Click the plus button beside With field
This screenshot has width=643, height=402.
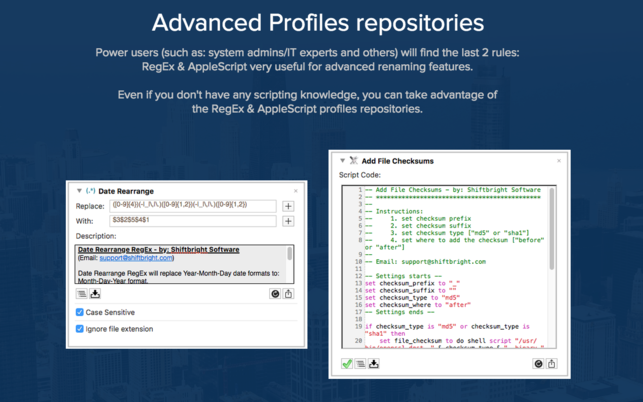(x=288, y=221)
